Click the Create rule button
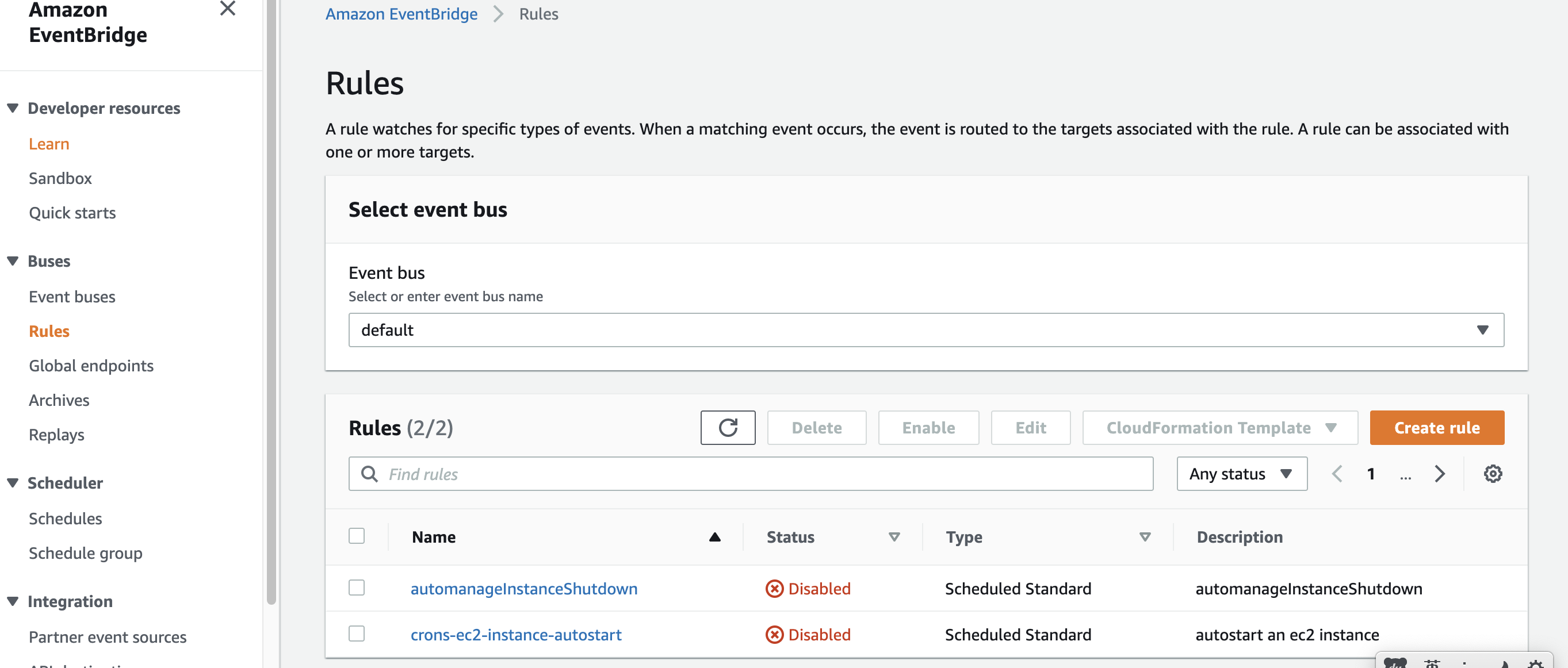This screenshot has height=668, width=1568. click(x=1436, y=428)
